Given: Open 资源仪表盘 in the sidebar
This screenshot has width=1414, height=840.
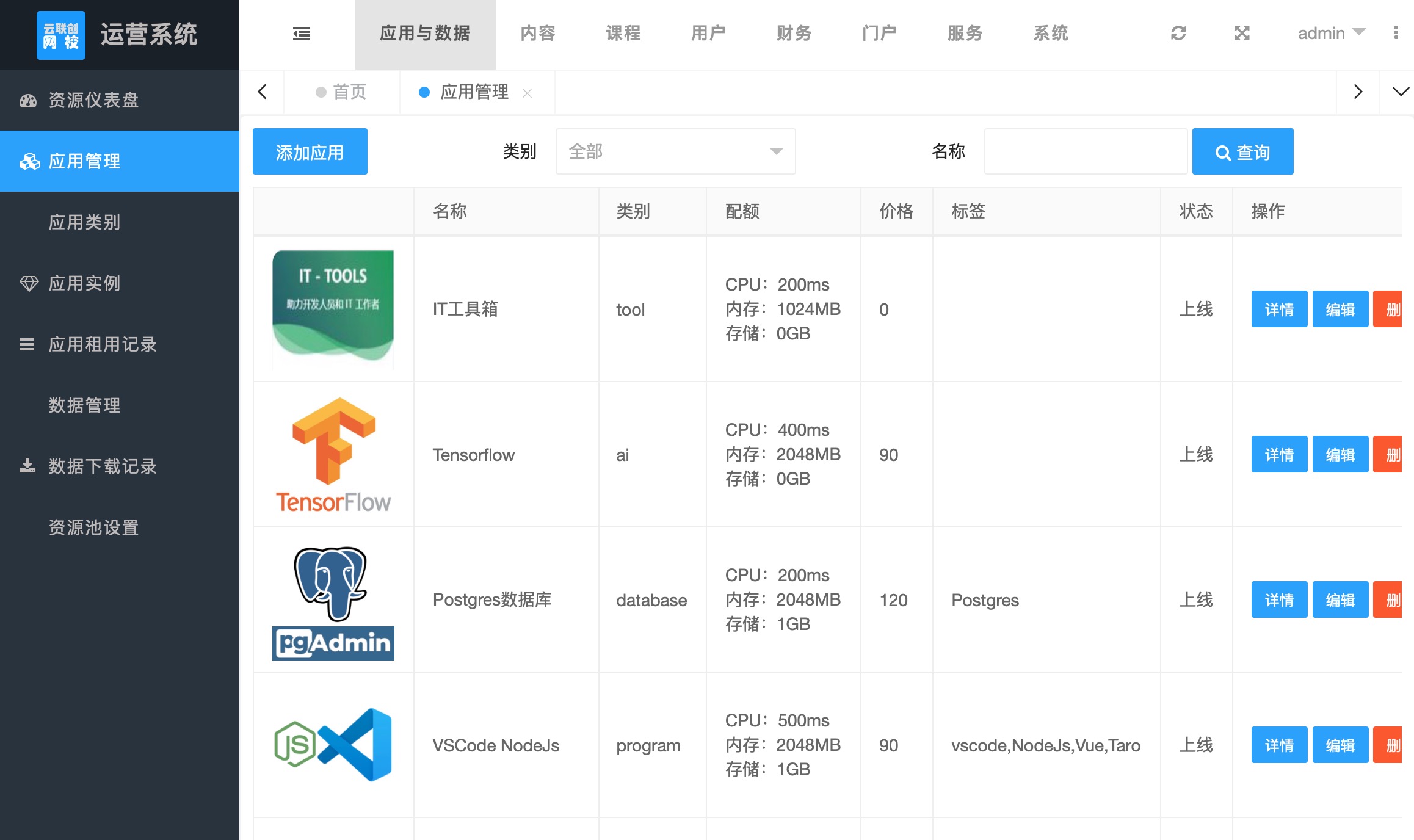Looking at the screenshot, I should [120, 100].
